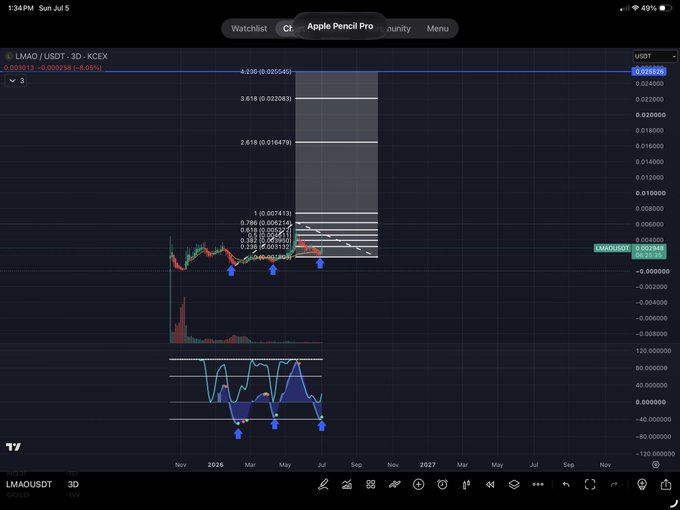Select the 4.236 (0.025545) fib level label

pos(266,72)
